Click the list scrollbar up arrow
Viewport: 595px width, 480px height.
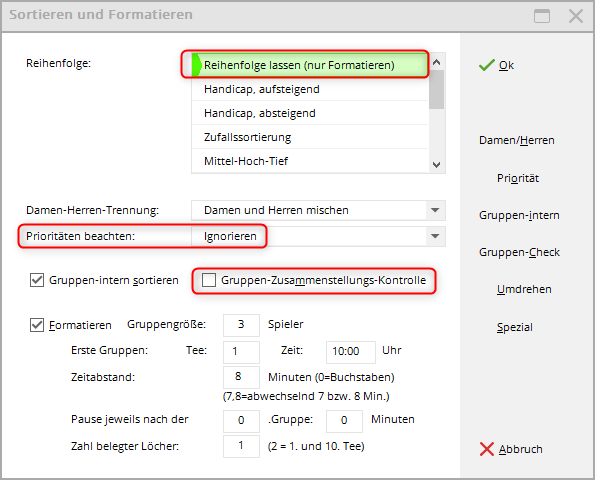point(436,62)
